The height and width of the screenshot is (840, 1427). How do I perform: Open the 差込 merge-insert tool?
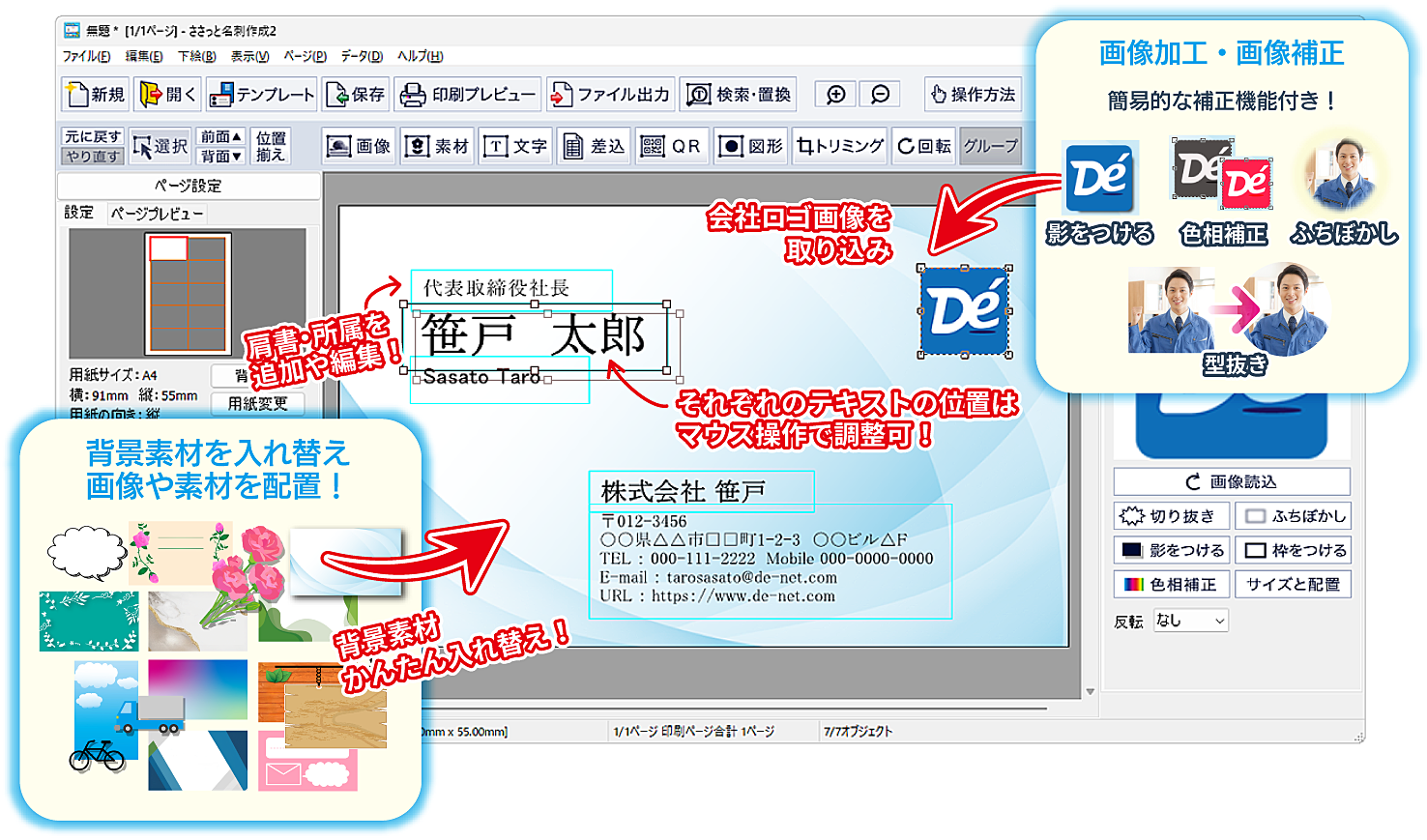[x=594, y=146]
